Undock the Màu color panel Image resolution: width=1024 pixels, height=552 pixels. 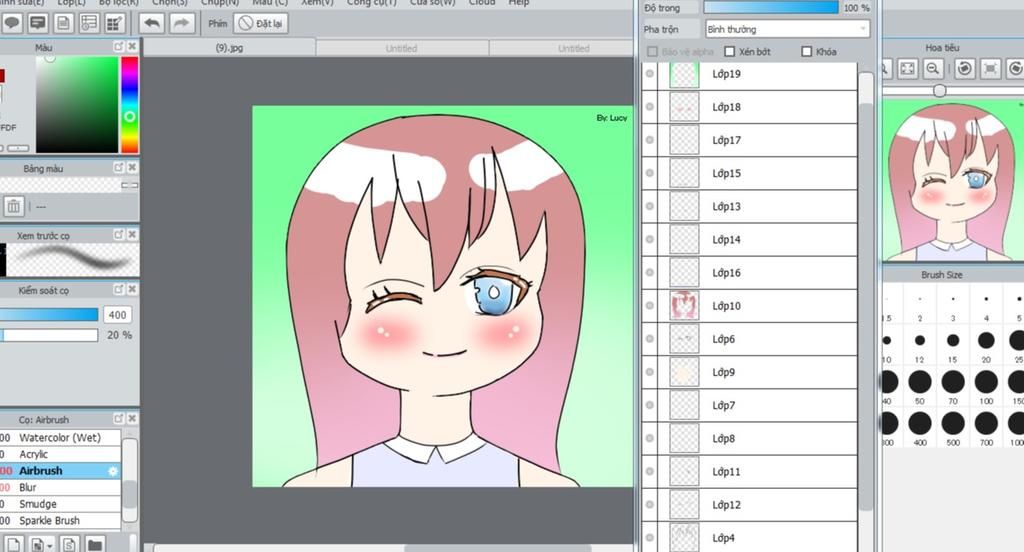tap(119, 46)
